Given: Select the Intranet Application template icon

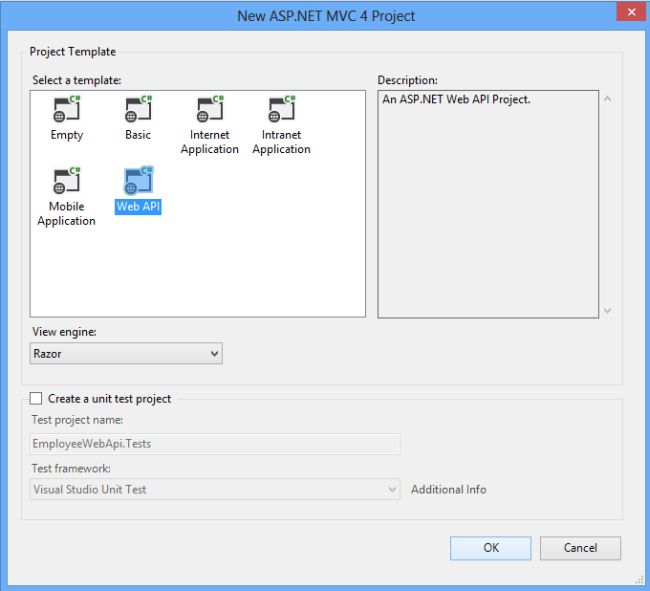Looking at the screenshot, I should point(282,109).
